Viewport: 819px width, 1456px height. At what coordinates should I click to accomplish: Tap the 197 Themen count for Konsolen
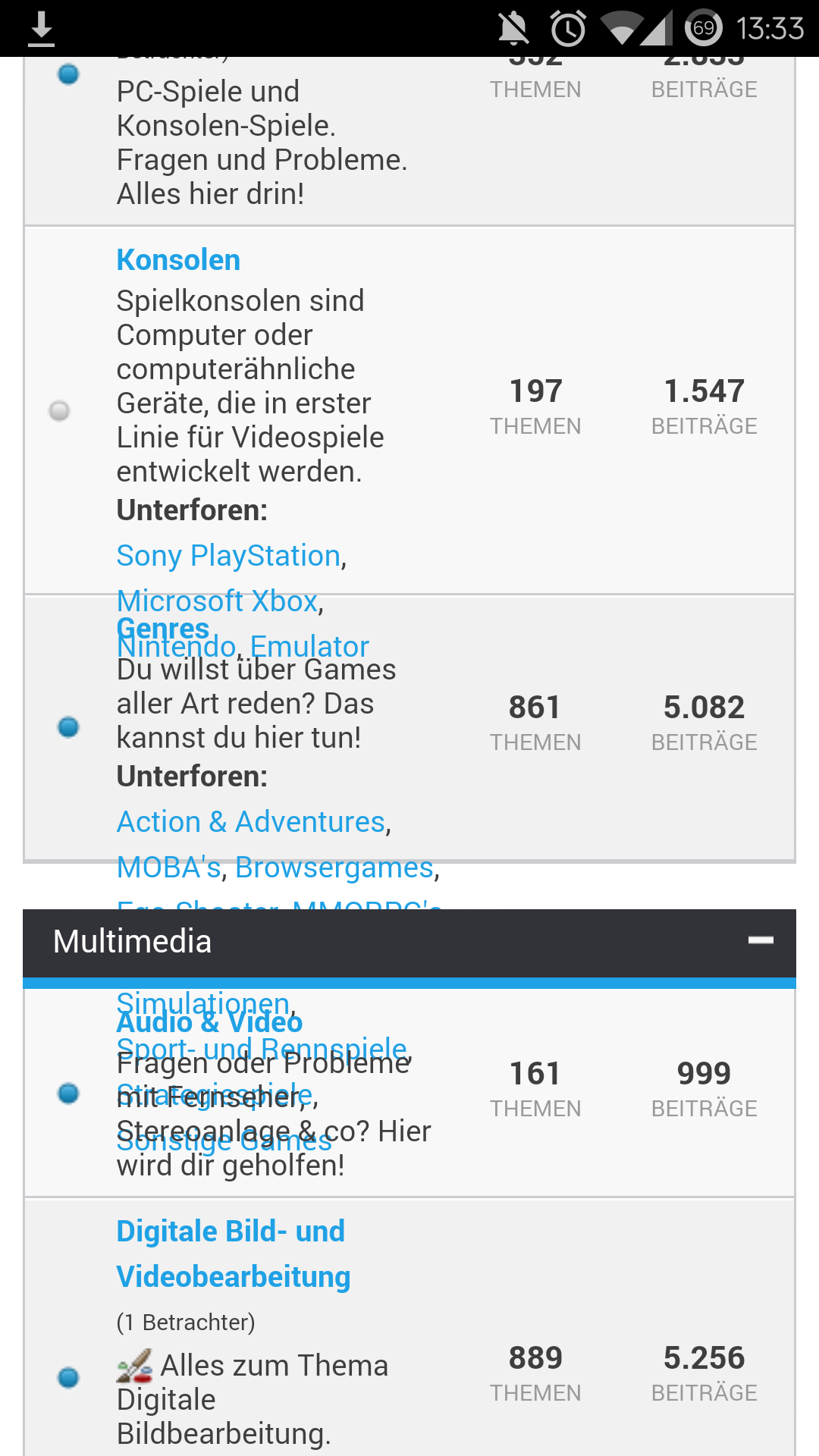pyautogui.click(x=535, y=391)
